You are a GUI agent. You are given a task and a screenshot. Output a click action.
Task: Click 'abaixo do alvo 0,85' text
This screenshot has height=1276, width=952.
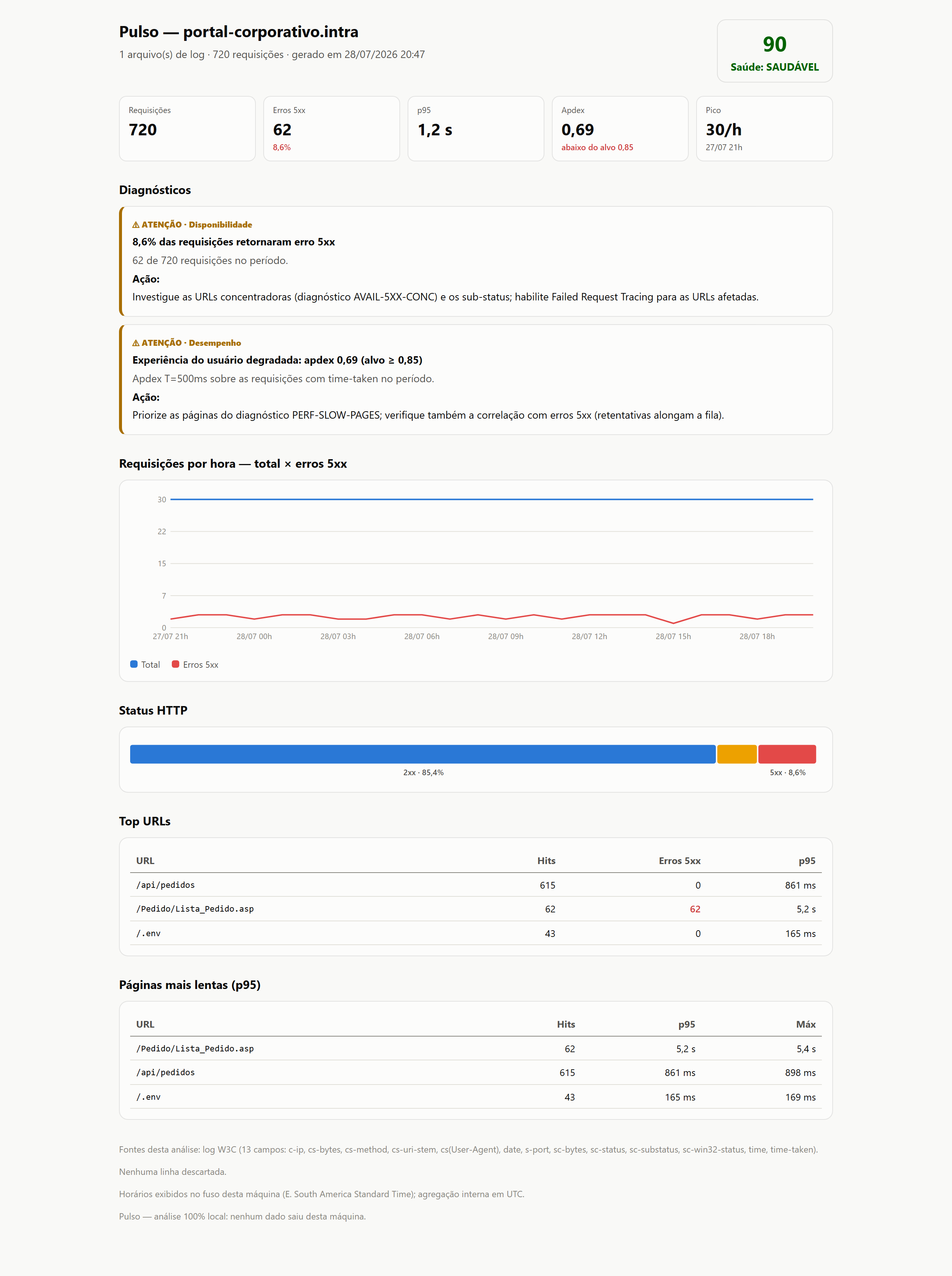point(597,148)
